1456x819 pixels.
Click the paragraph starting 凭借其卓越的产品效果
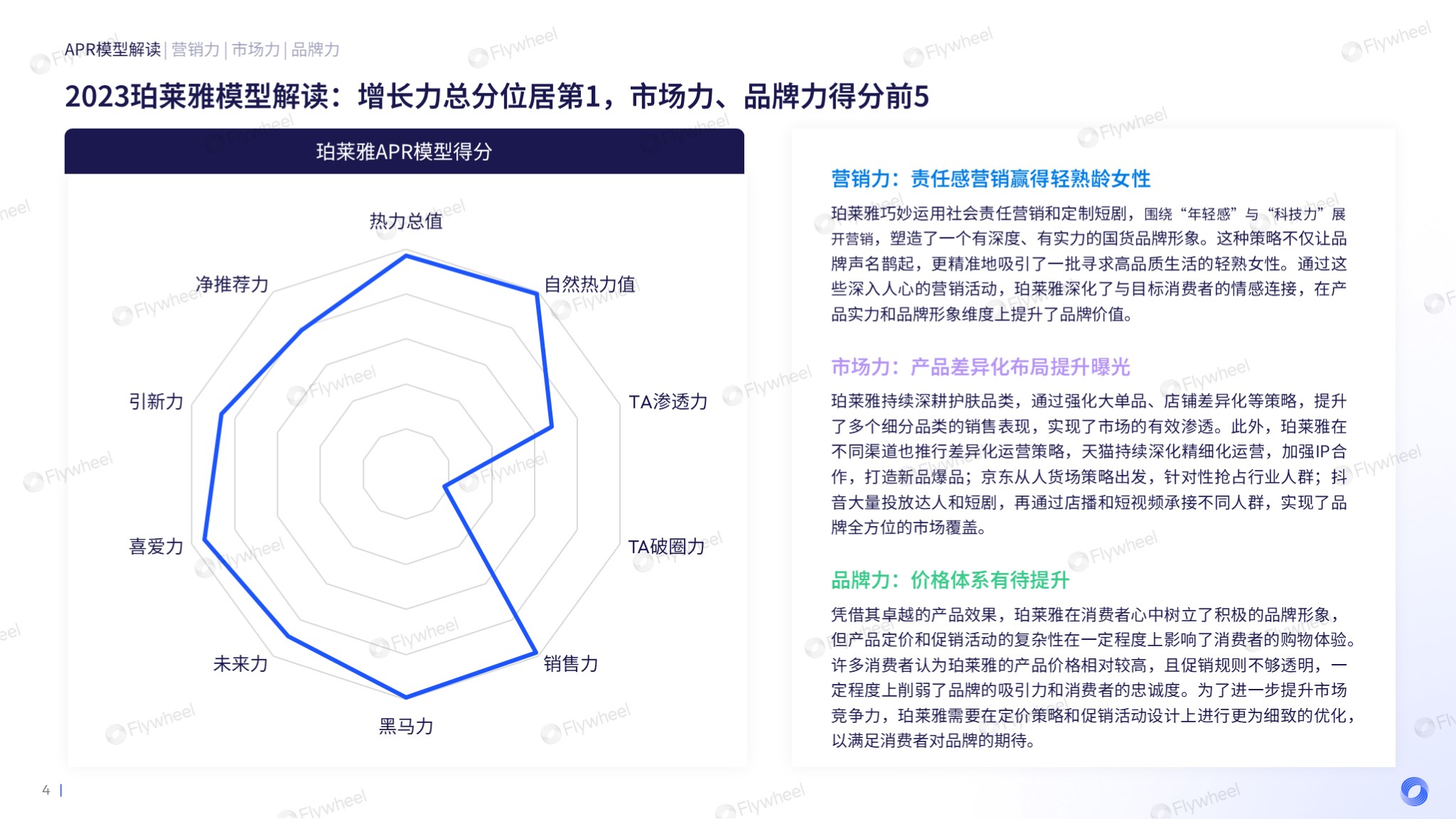(x=1093, y=678)
